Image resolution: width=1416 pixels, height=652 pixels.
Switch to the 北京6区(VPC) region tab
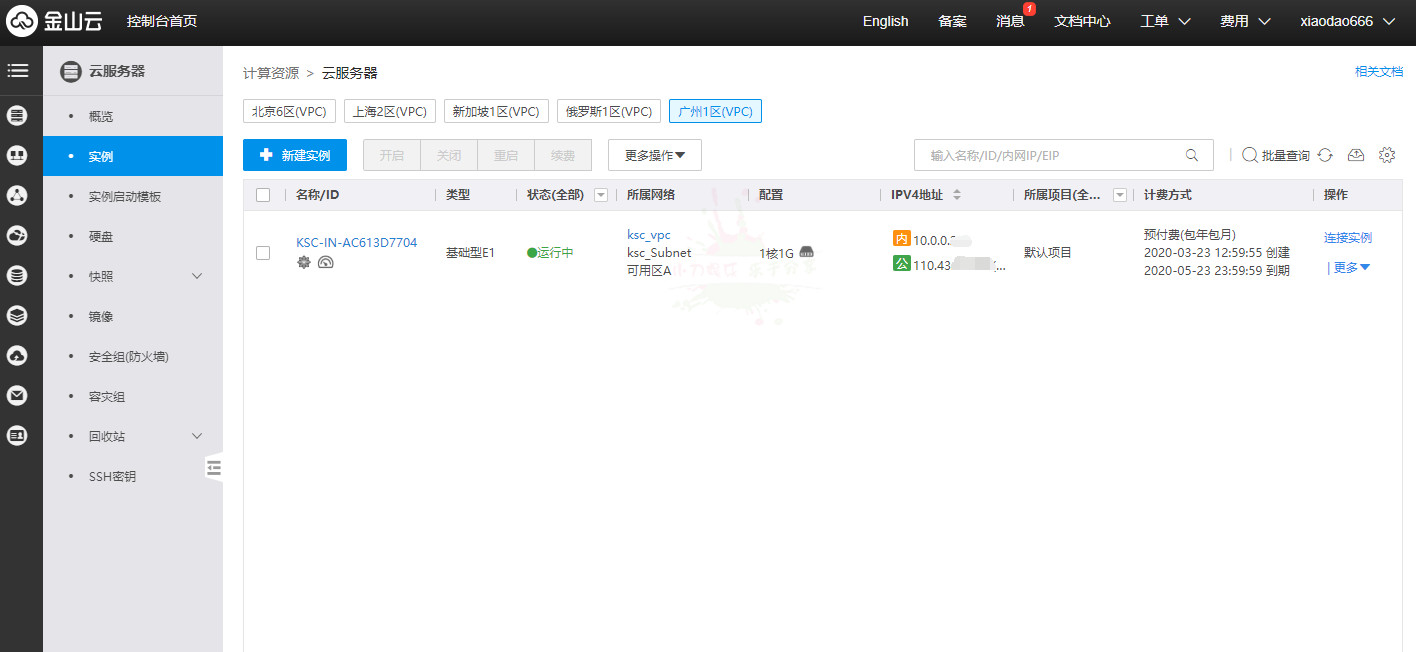289,111
